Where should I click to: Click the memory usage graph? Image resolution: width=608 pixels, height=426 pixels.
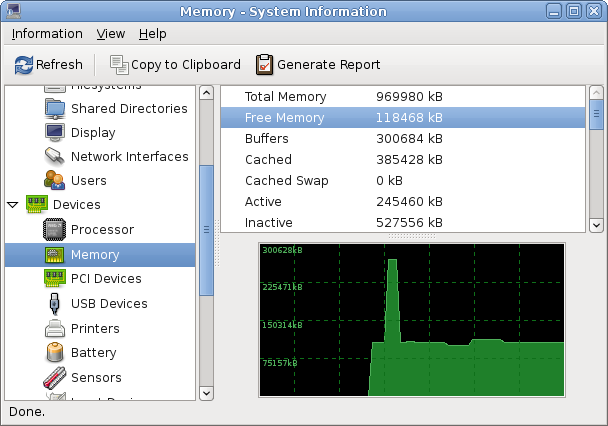pyautogui.click(x=411, y=319)
